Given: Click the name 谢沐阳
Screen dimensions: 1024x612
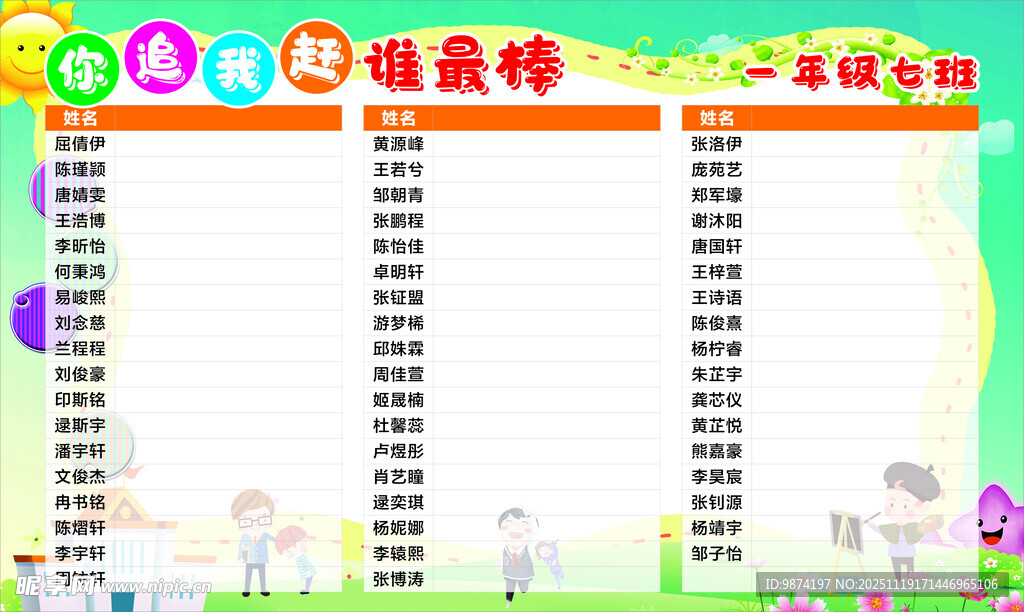Looking at the screenshot, I should (716, 221).
